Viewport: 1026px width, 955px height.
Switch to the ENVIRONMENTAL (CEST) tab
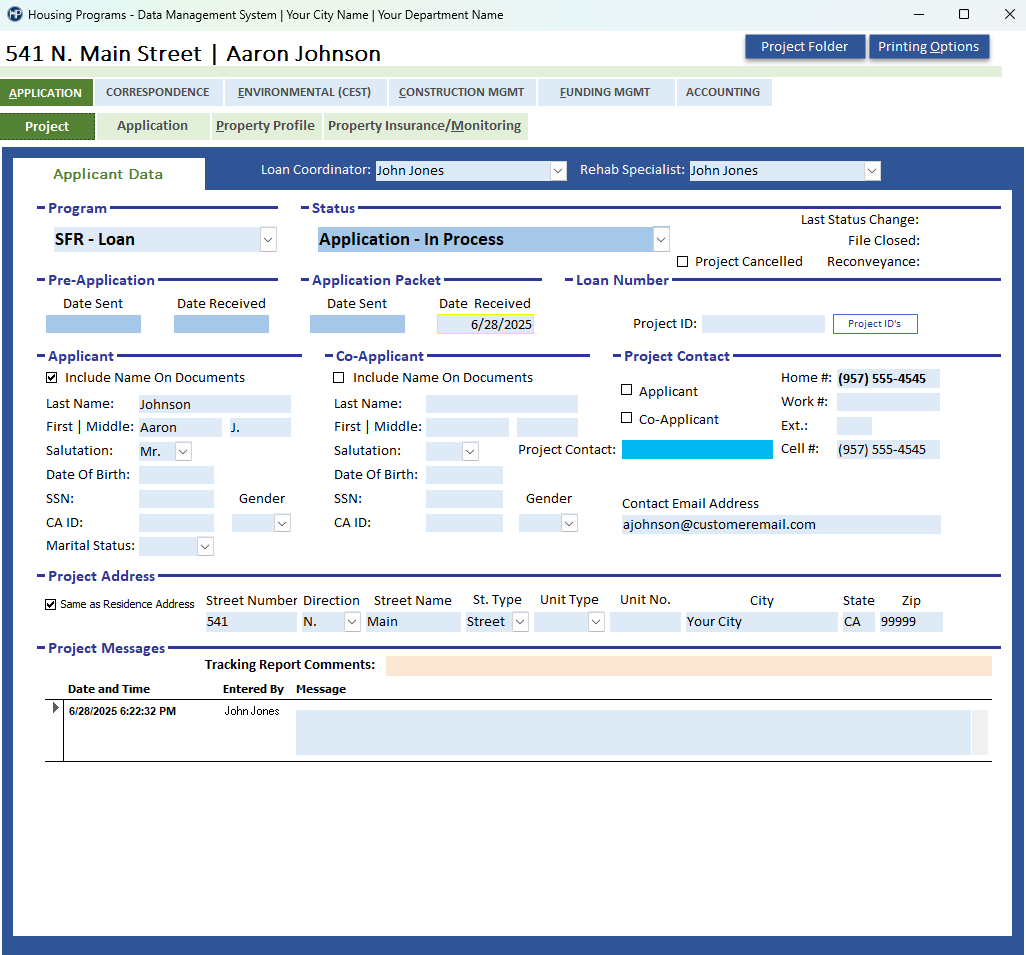(x=304, y=92)
